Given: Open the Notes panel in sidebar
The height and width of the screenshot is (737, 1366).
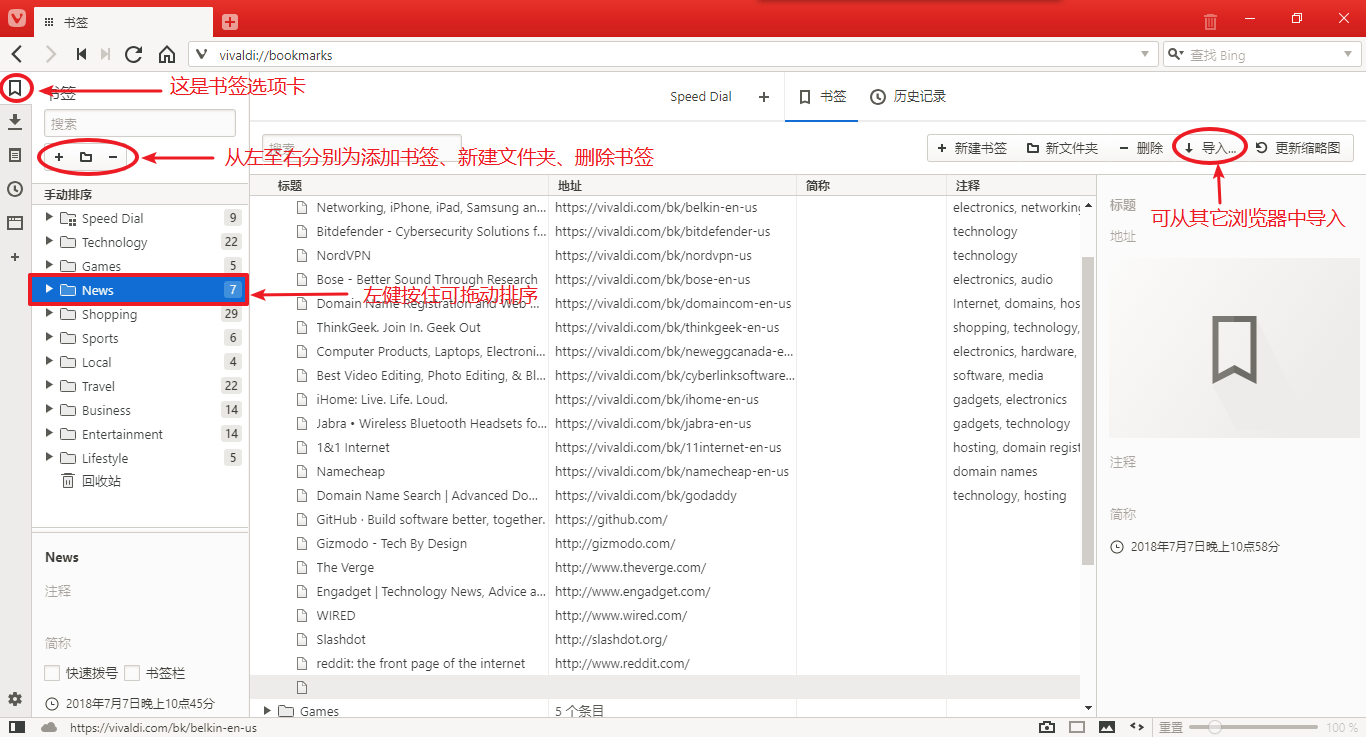Looking at the screenshot, I should click(15, 155).
